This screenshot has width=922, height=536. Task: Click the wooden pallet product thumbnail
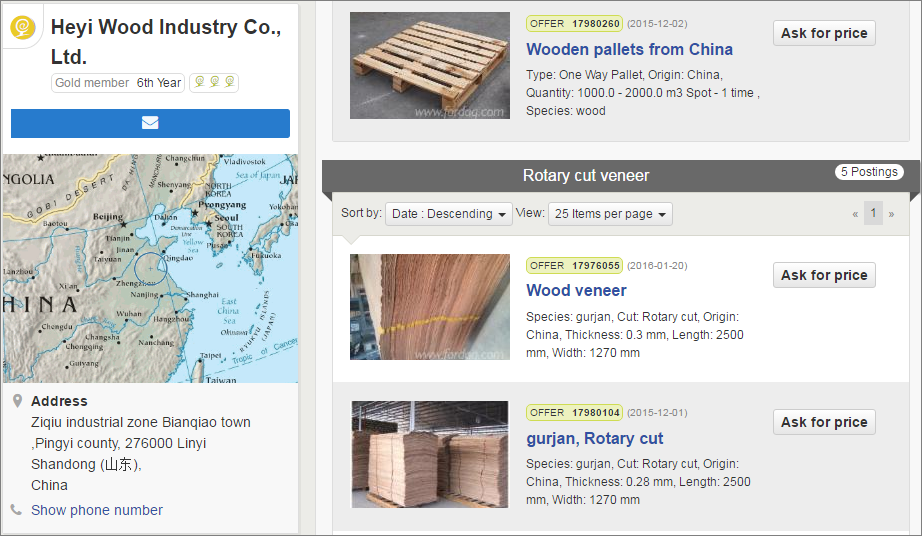[430, 66]
